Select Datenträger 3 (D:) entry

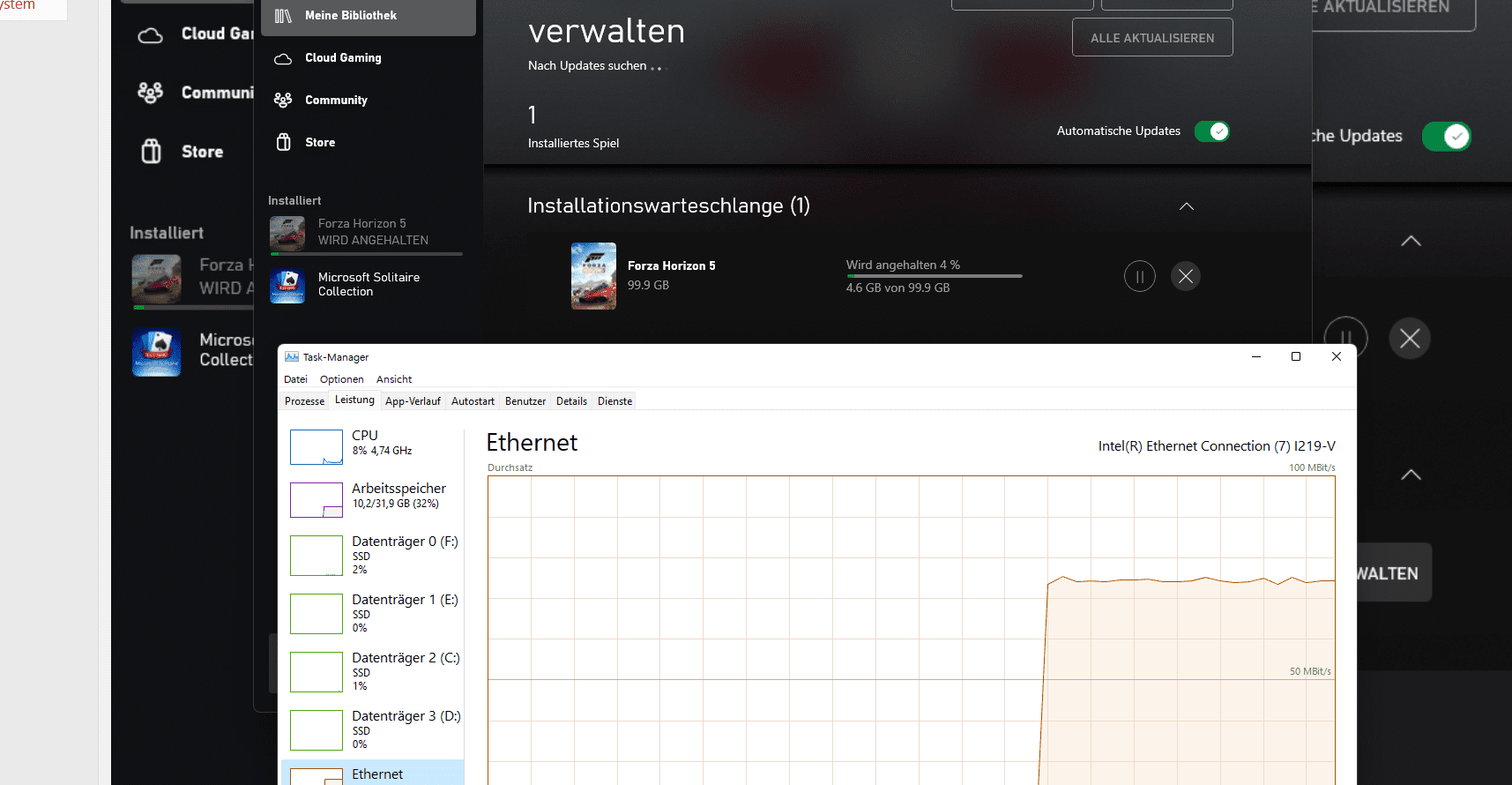point(372,730)
